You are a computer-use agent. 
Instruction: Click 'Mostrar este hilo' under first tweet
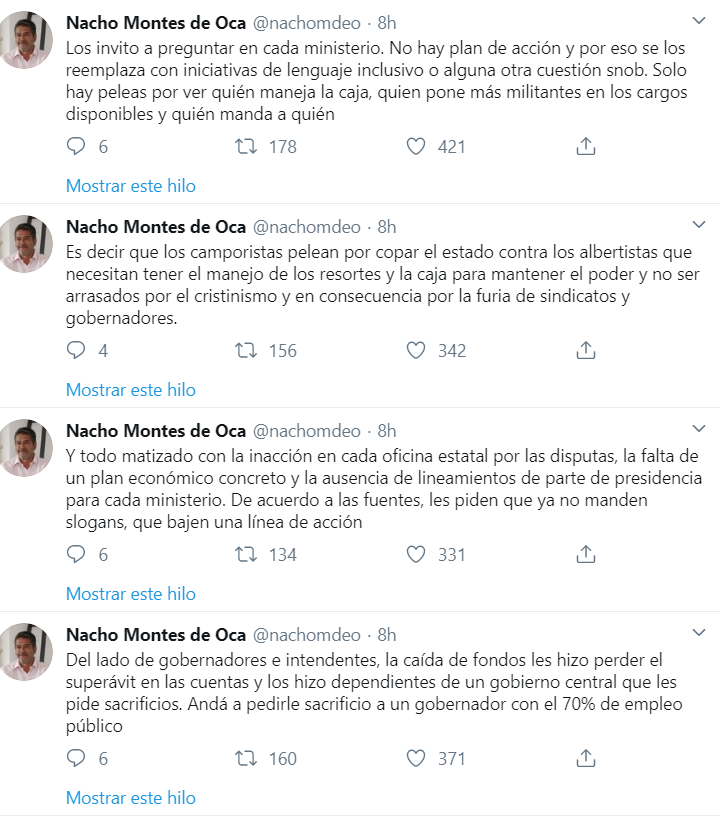131,185
